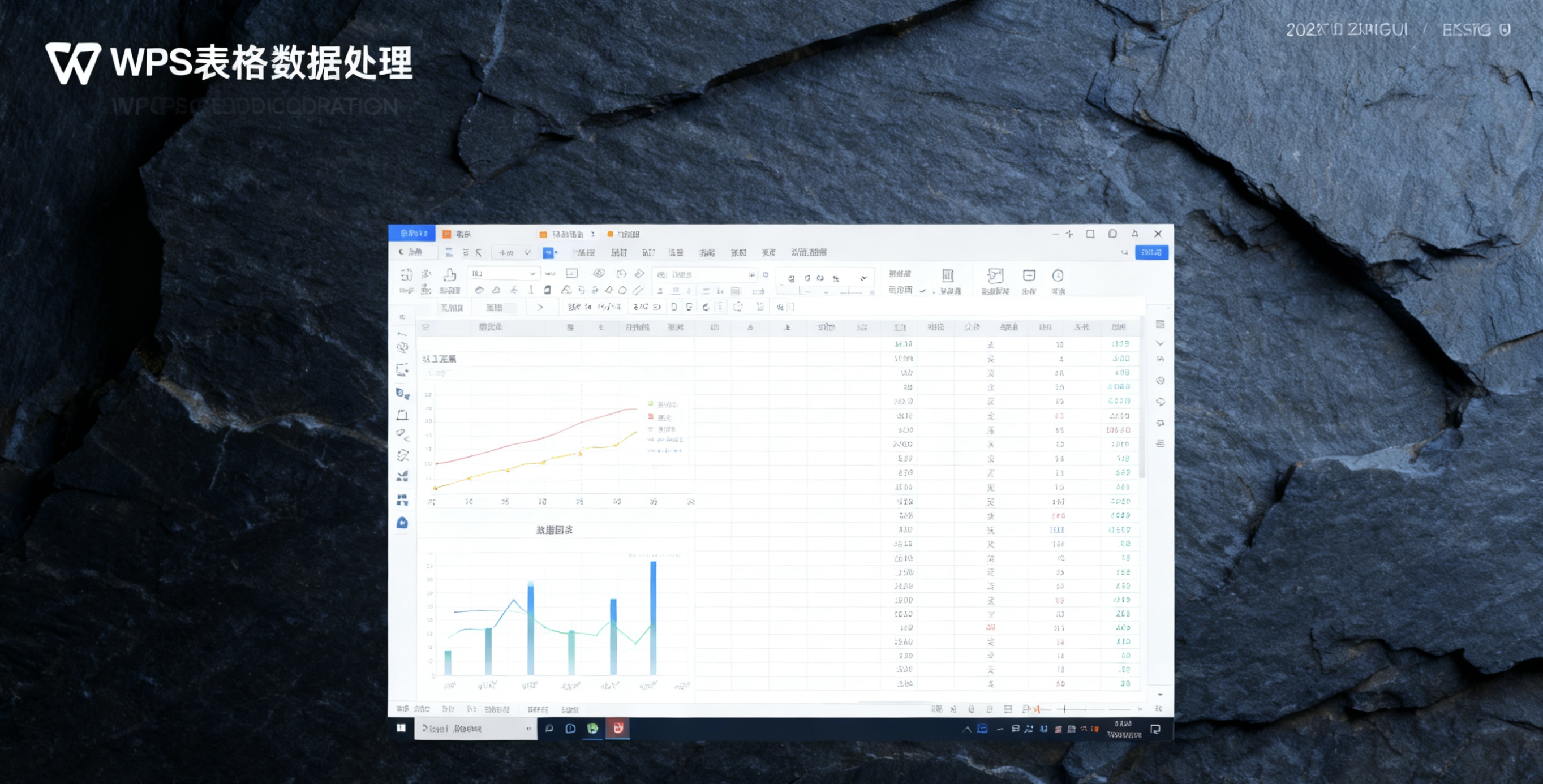This screenshot has width=1543, height=784.
Task: Click the green app icon on taskbar
Action: coord(592,729)
